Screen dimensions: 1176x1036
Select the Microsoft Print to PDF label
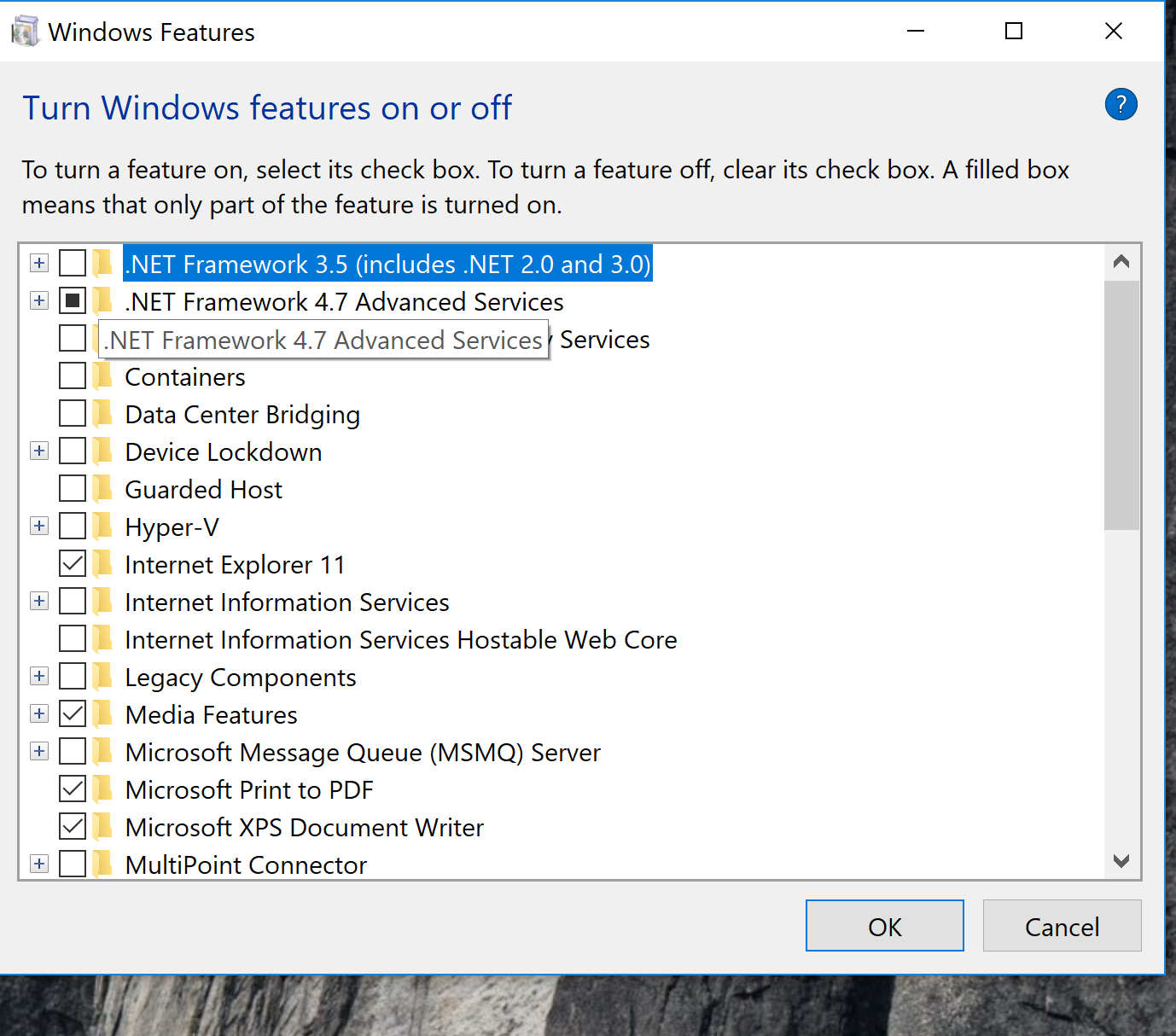249,790
